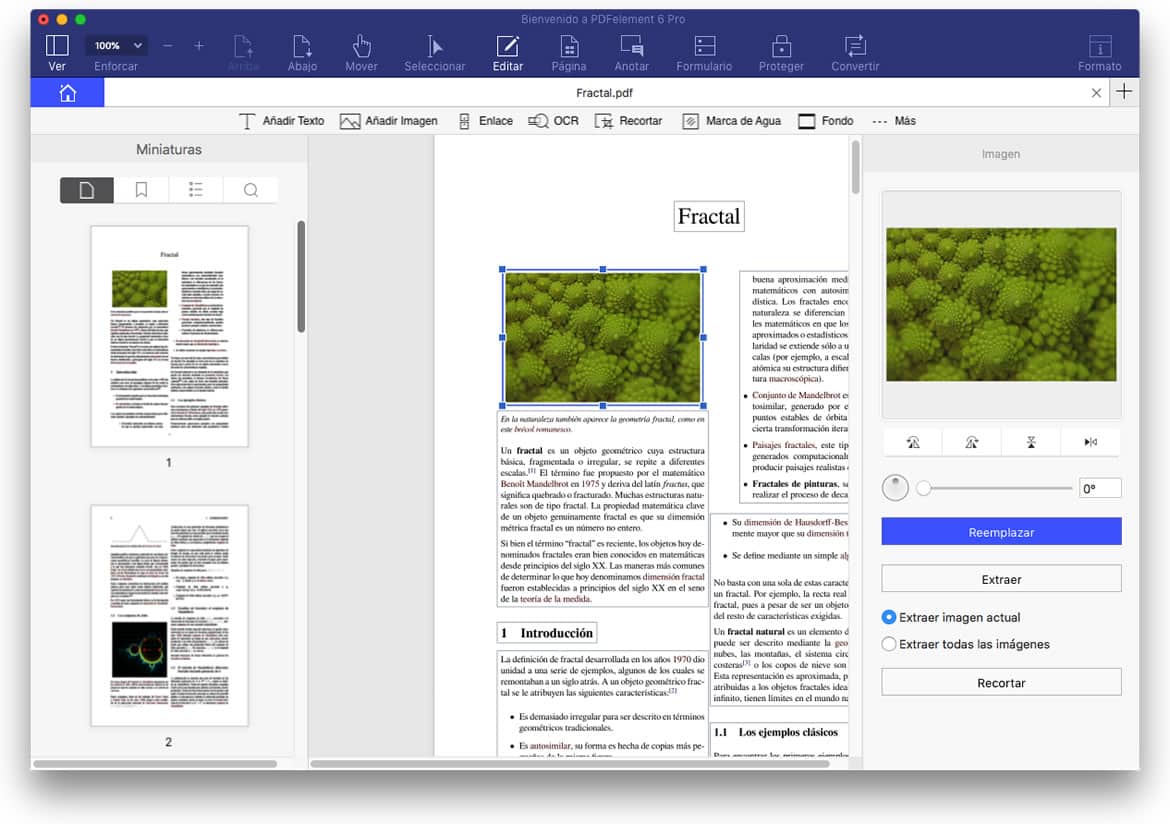The width and height of the screenshot is (1170, 824).
Task: Click the Convertir toolbar icon
Action: (855, 52)
